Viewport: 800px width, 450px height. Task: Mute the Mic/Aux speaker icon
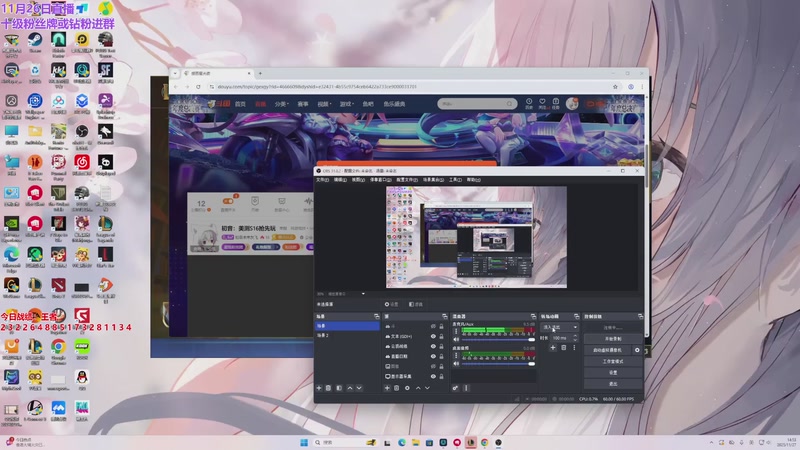click(x=456, y=340)
